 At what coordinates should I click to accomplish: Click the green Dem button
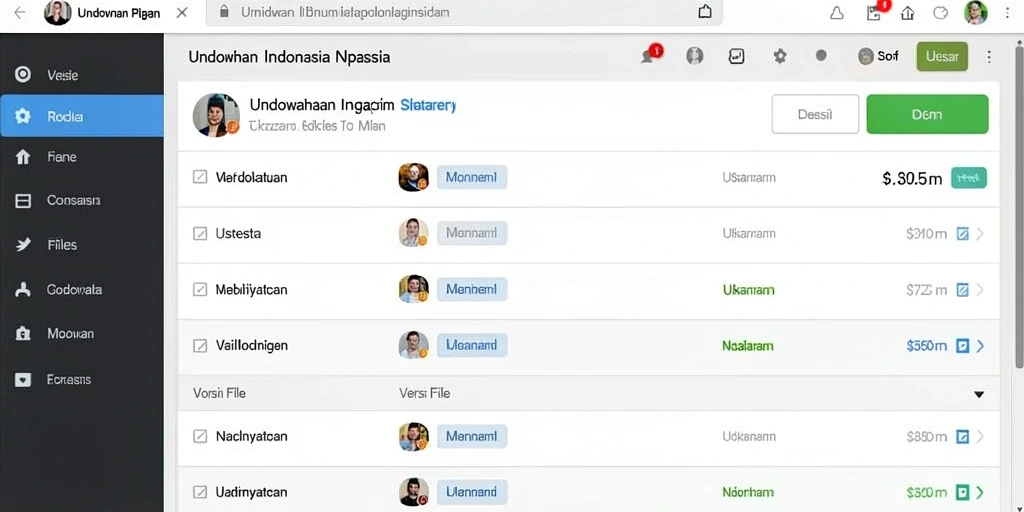pos(927,114)
